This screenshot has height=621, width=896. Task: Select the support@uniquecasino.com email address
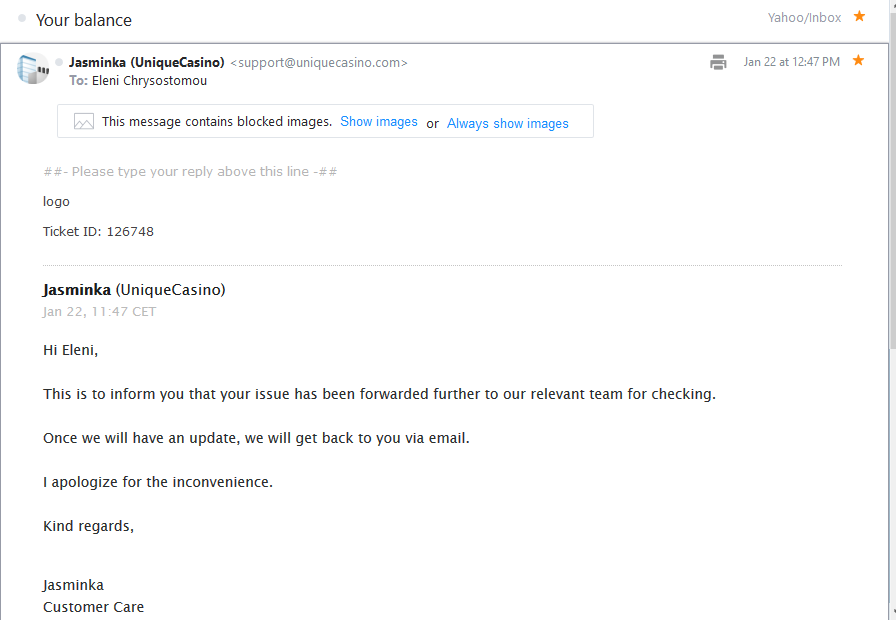pos(319,62)
